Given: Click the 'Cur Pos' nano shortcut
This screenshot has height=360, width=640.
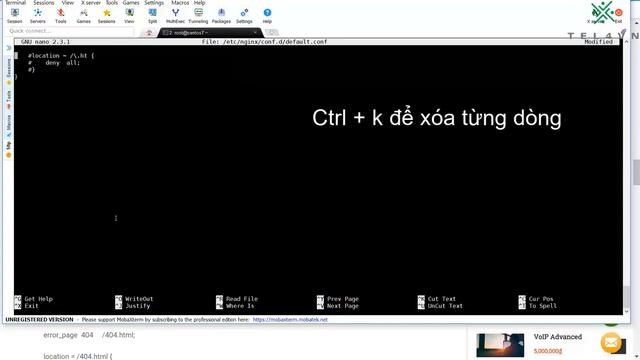Looking at the screenshot, I should pyautogui.click(x=536, y=299).
